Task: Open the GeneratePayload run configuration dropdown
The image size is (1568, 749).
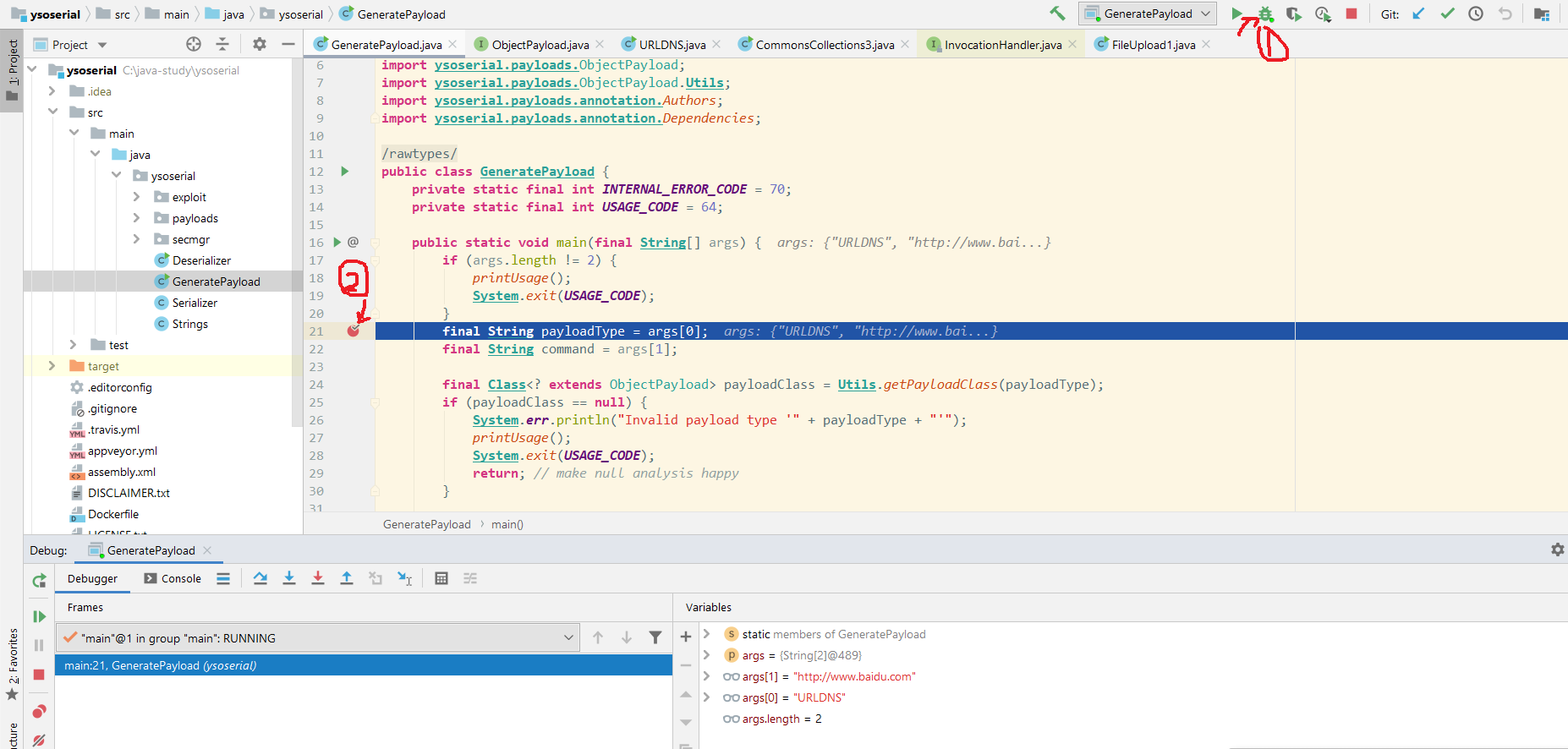Action: click(x=1148, y=14)
